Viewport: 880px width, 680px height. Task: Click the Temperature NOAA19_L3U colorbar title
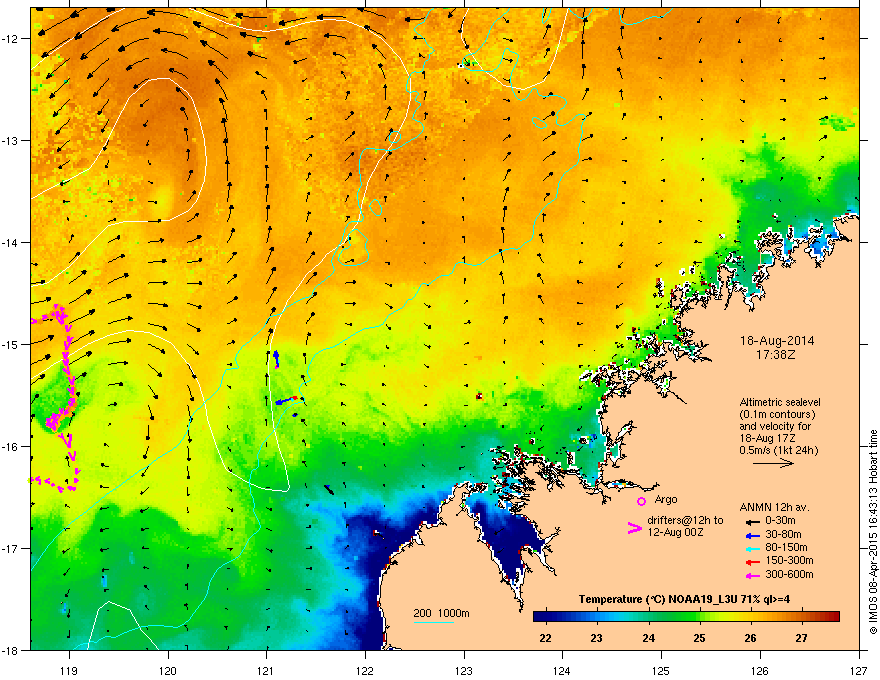point(685,599)
